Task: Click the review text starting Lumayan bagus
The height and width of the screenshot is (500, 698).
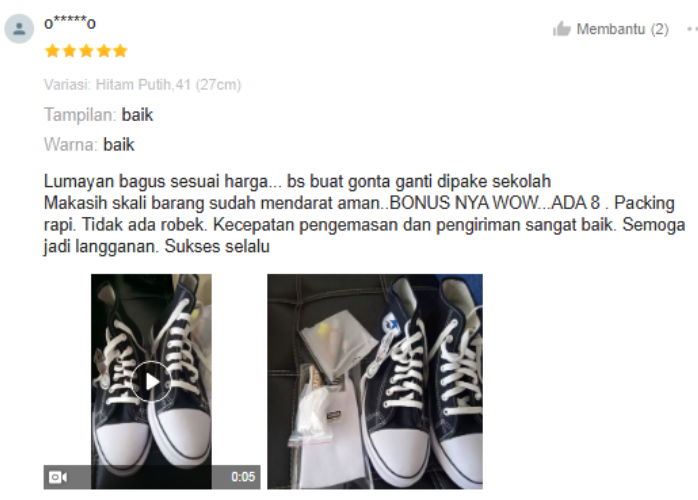Action: click(364, 214)
